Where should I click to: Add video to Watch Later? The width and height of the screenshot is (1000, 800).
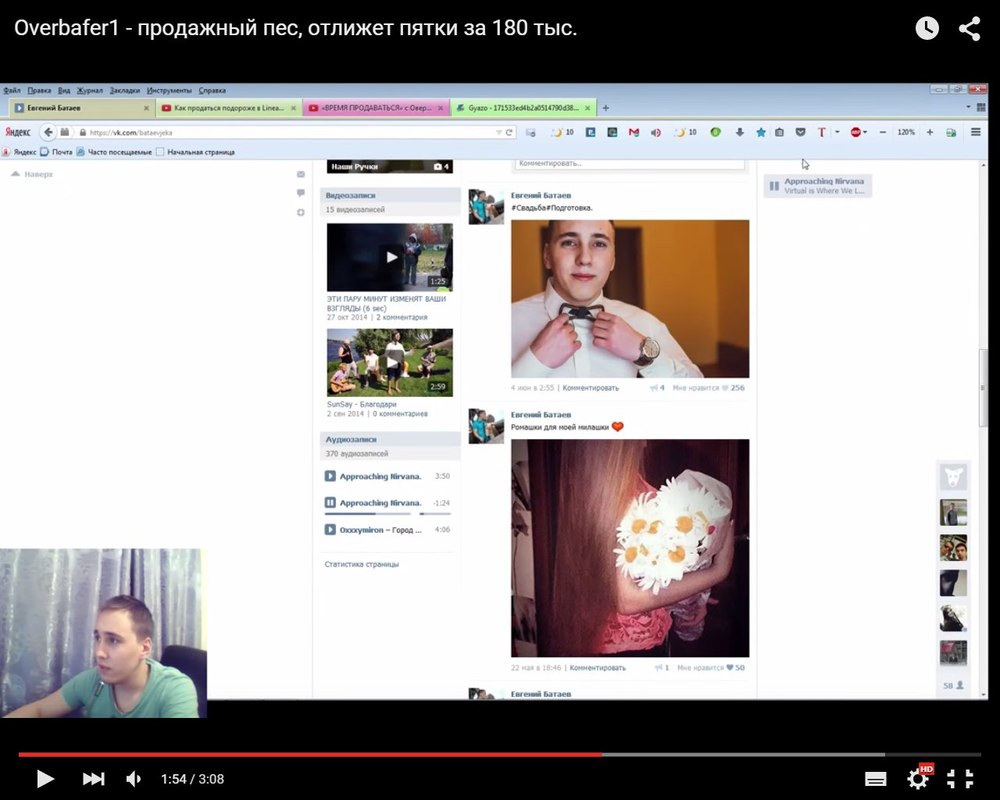tap(927, 28)
